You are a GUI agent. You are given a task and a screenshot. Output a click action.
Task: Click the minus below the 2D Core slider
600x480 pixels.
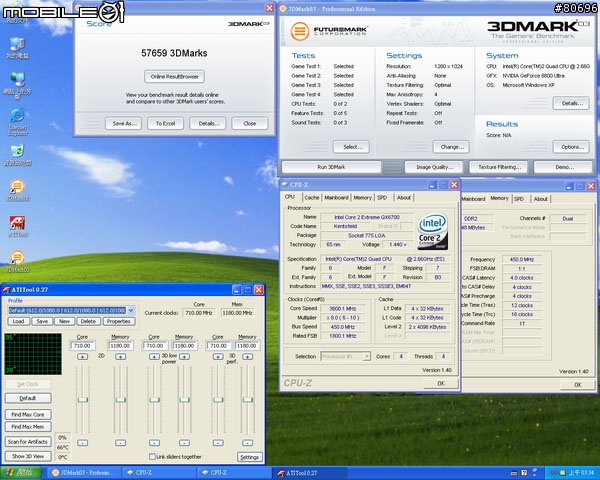[82, 442]
